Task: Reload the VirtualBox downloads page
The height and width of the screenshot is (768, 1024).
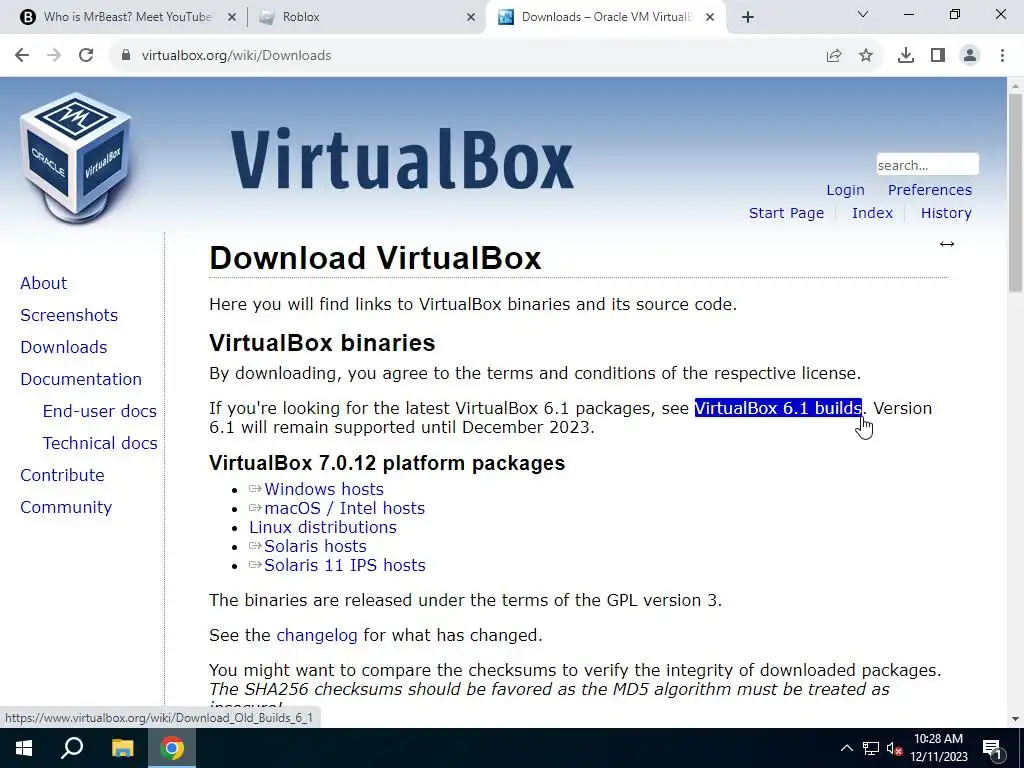Action: click(x=86, y=56)
